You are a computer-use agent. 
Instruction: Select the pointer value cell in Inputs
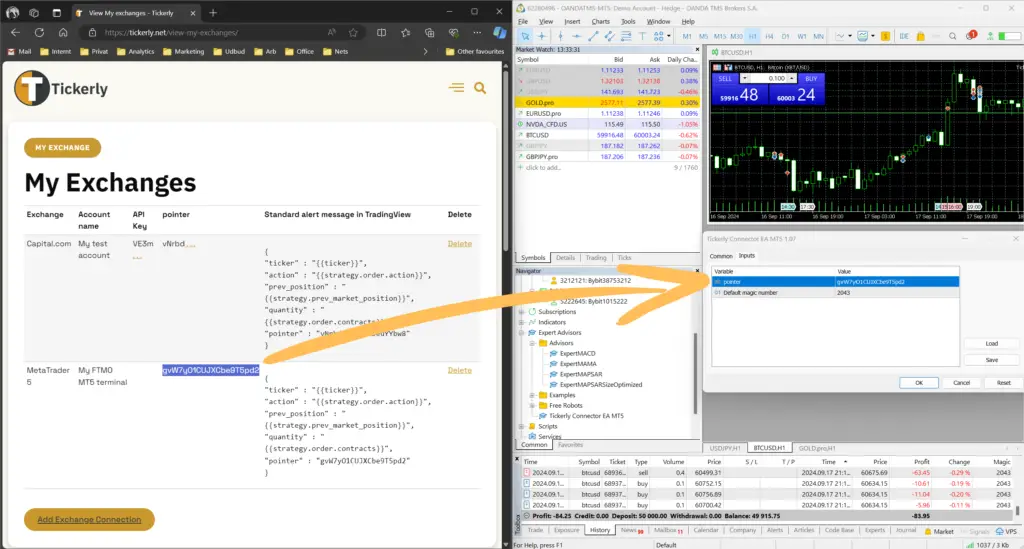pos(897,282)
